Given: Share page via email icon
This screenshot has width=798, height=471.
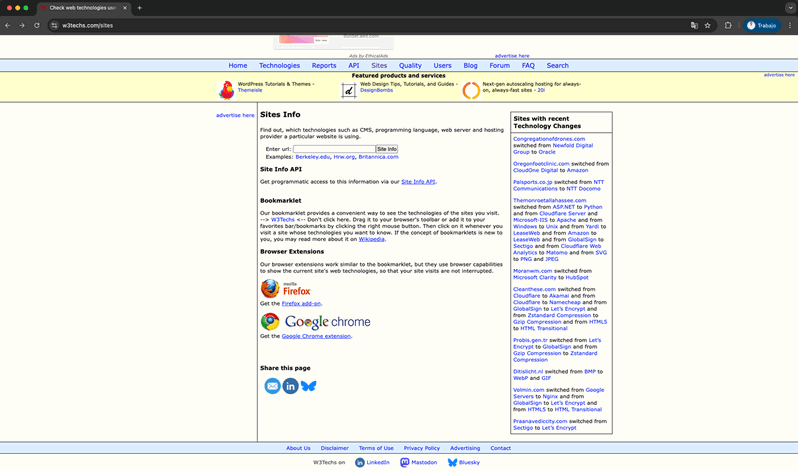Looking at the screenshot, I should [272, 386].
